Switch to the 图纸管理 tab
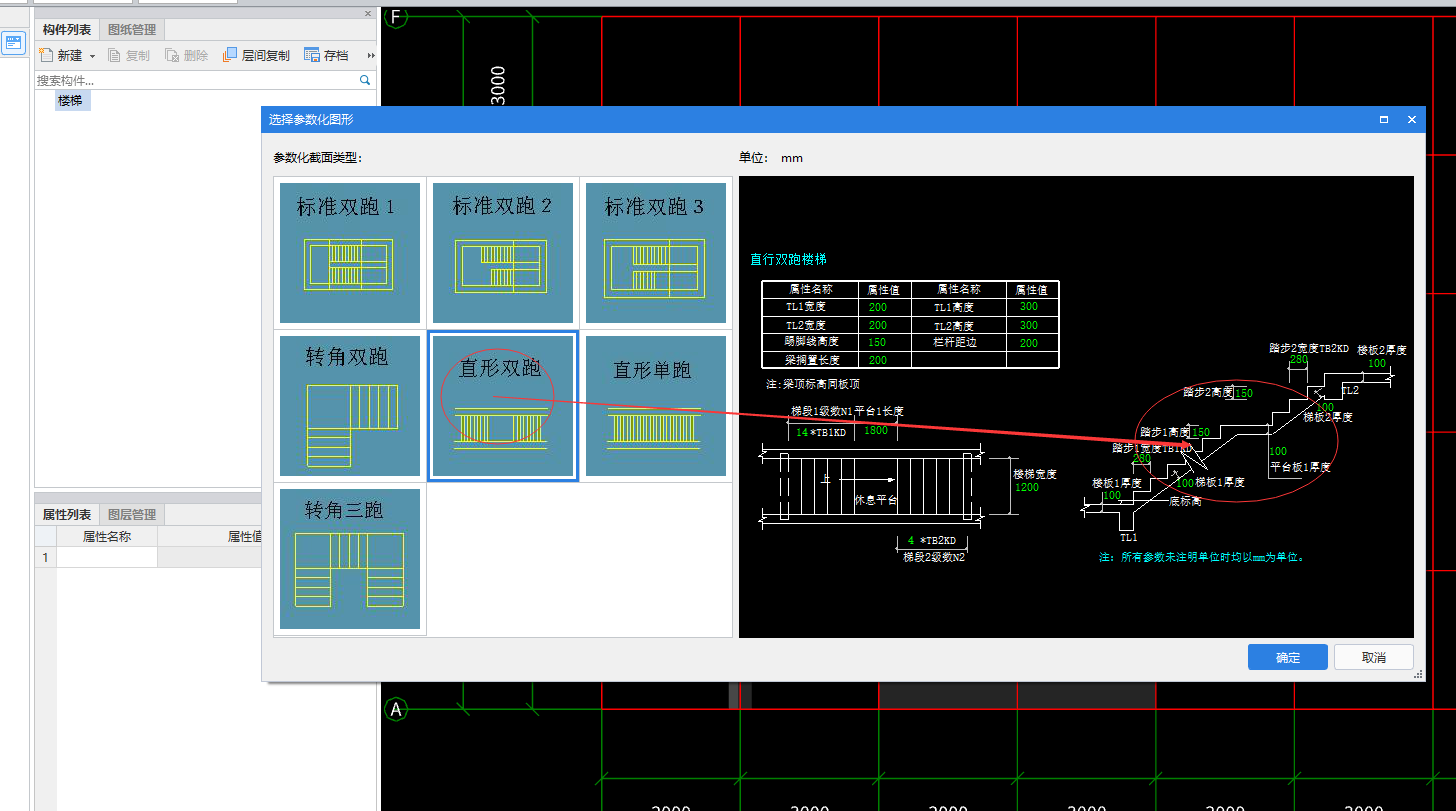The width and height of the screenshot is (1456, 811). pos(132,30)
